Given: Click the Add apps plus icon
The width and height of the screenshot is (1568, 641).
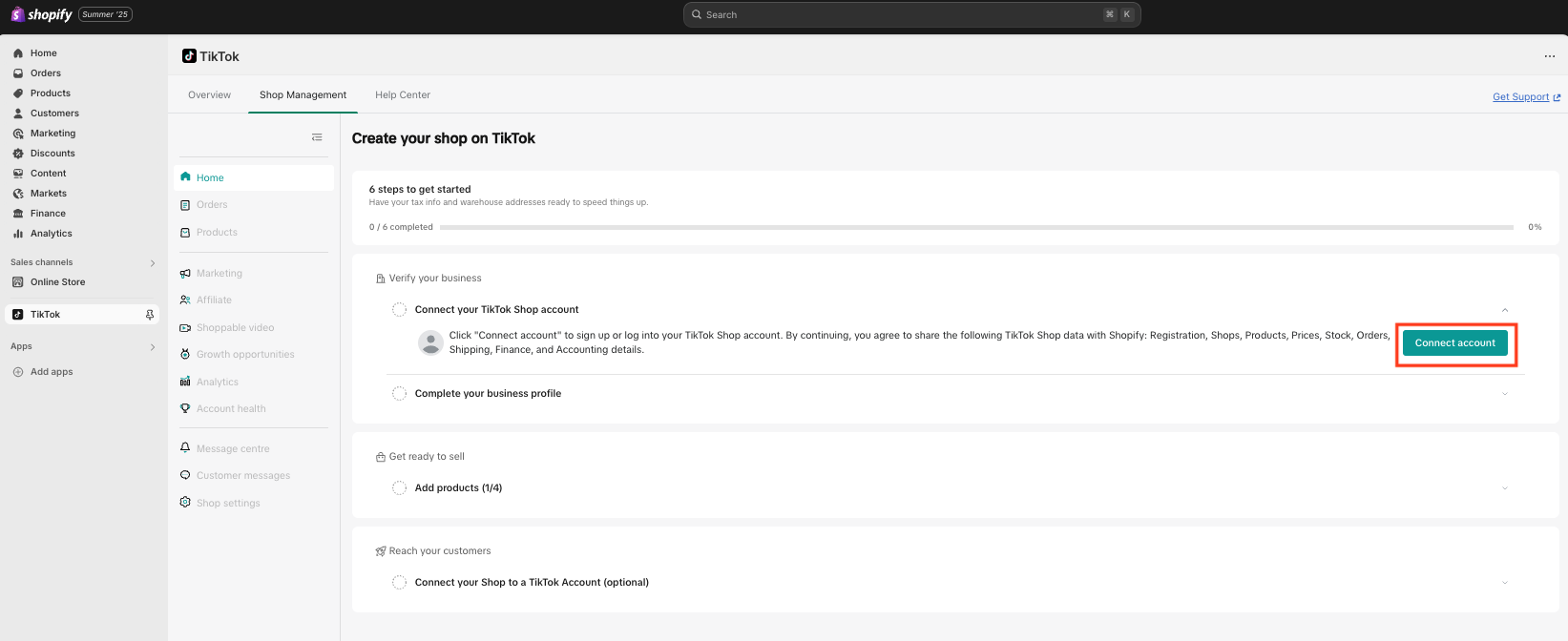Looking at the screenshot, I should click(x=18, y=372).
